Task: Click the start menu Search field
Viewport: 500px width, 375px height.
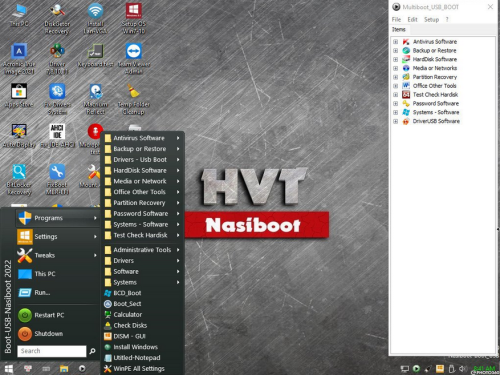Action: coord(52,351)
